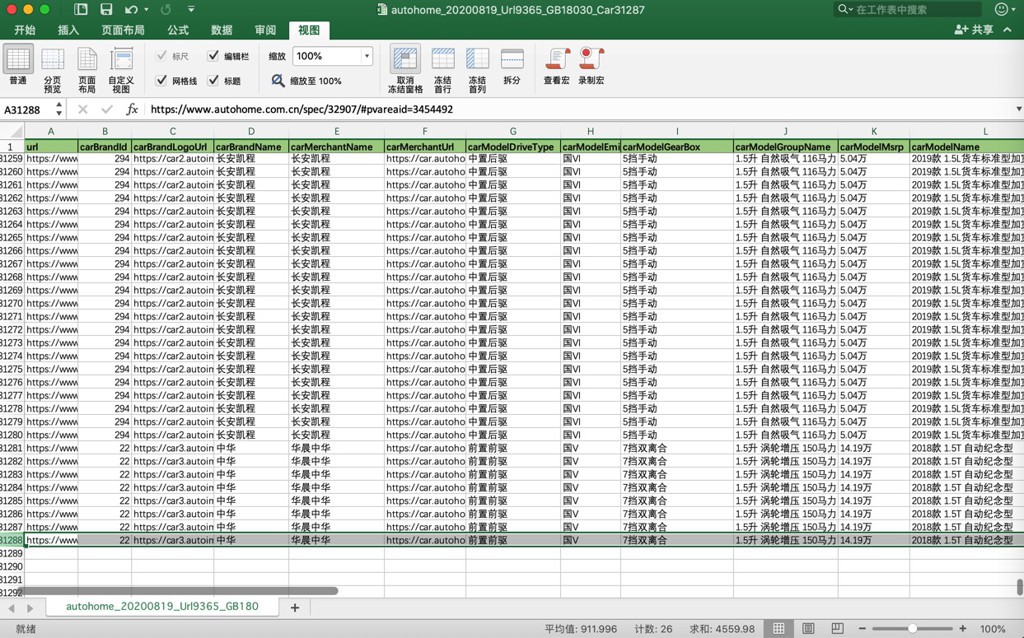The image size is (1024, 638).
Task: Click Zoom to 100% (缩放至 100%)
Action: [x=307, y=81]
